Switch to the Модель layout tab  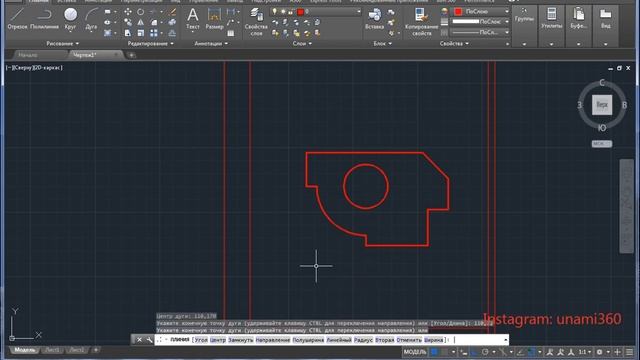tap(24, 350)
